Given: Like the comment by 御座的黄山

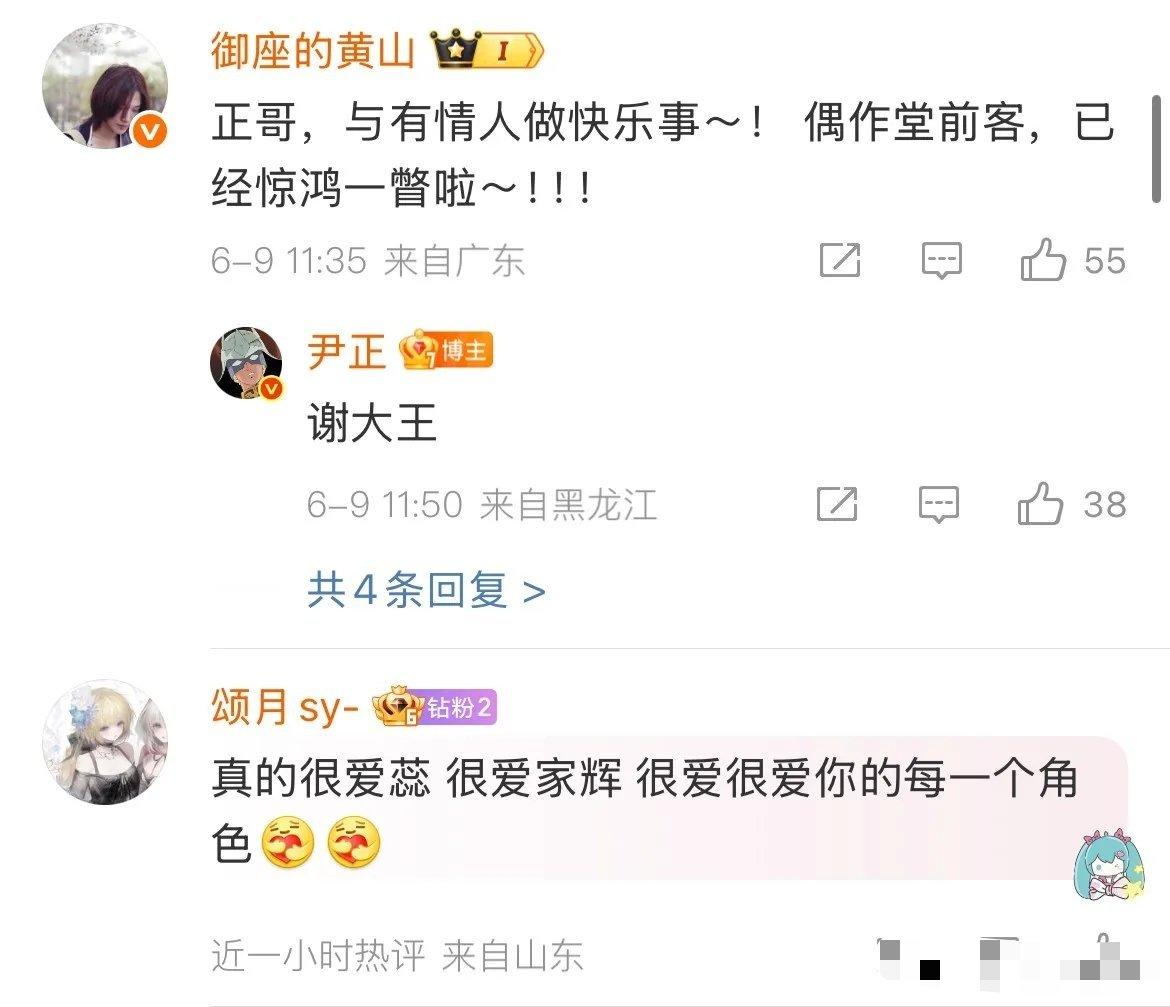Looking at the screenshot, I should tap(1042, 260).
